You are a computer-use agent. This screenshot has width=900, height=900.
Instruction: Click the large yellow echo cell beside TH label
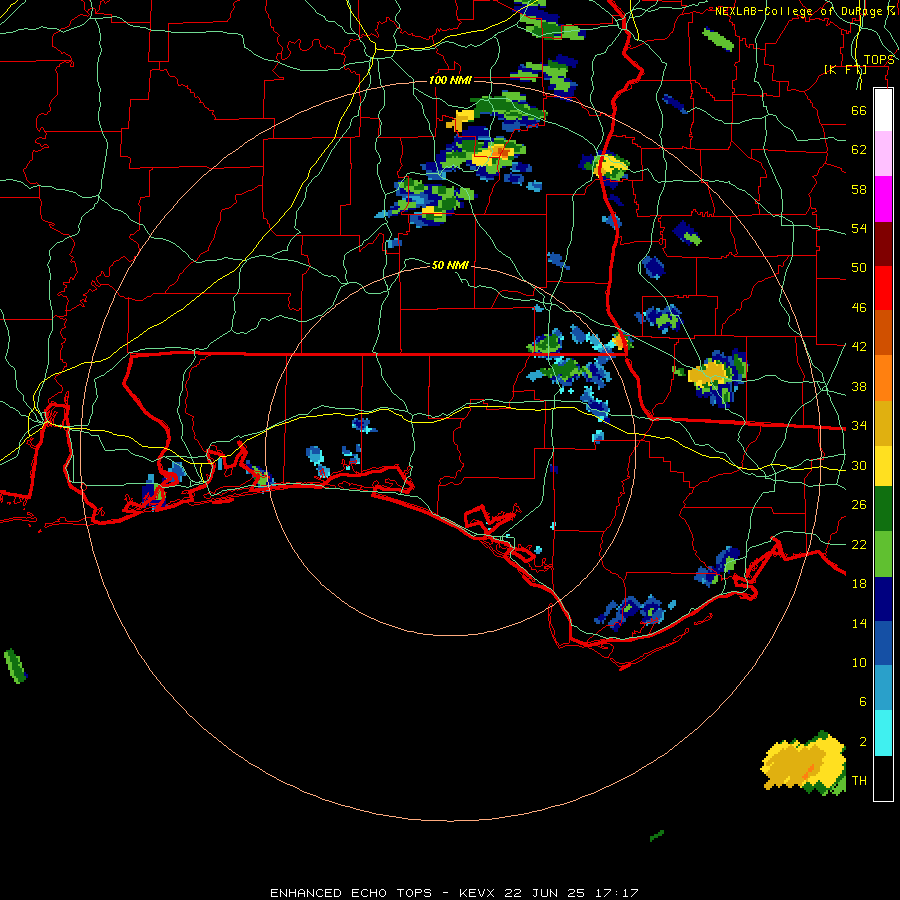[x=804, y=763]
